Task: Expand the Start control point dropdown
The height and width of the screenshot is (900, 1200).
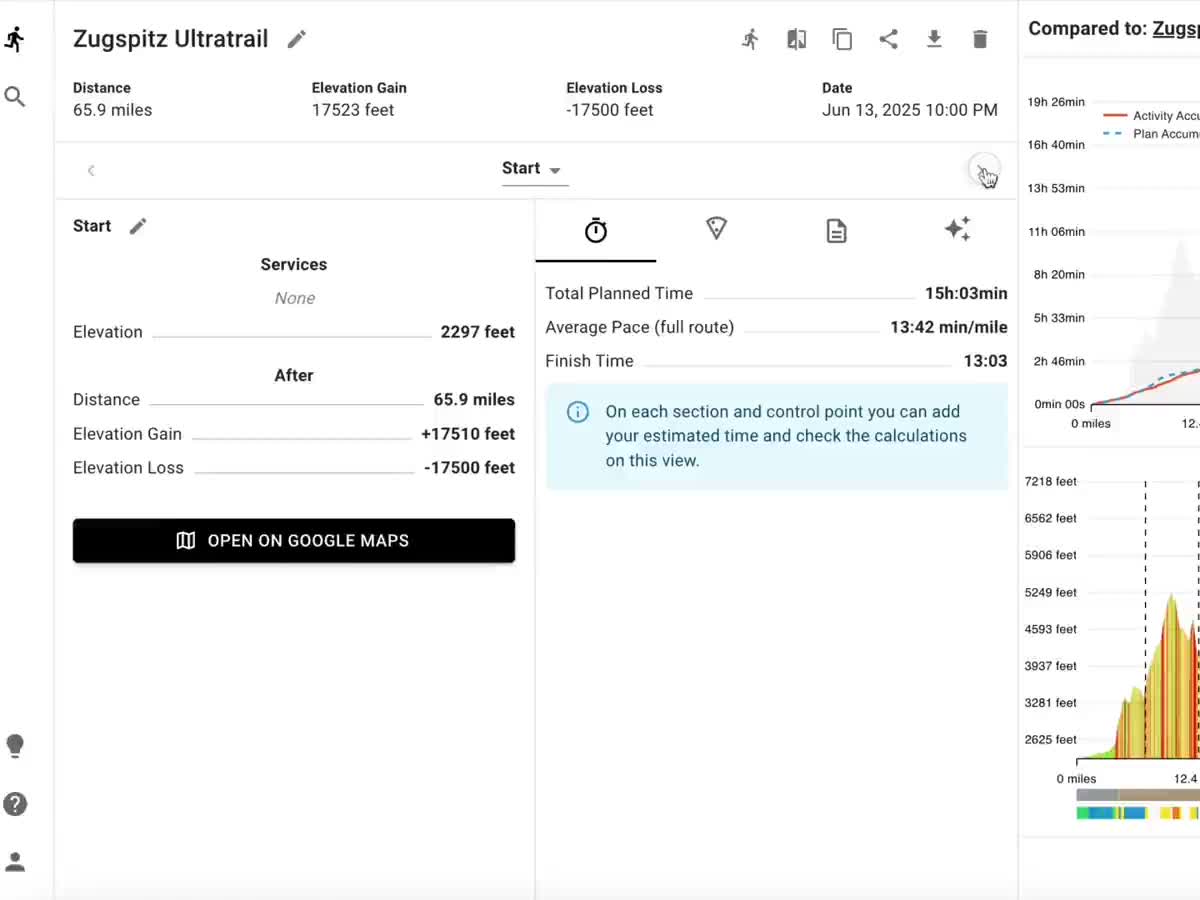Action: click(x=534, y=169)
